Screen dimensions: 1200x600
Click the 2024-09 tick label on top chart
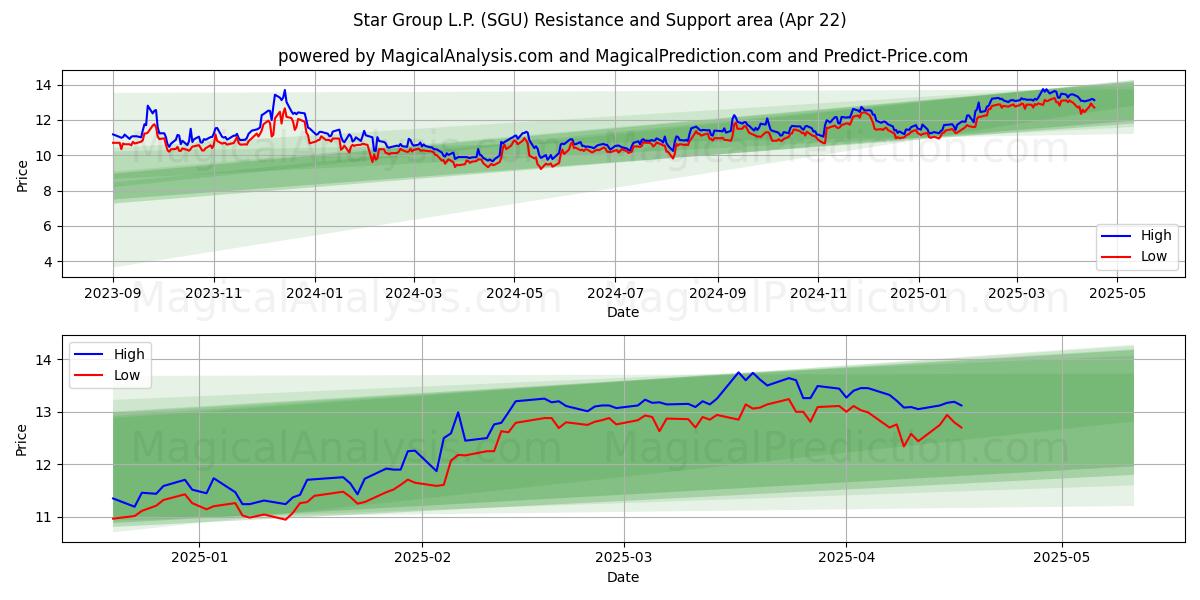(x=718, y=294)
